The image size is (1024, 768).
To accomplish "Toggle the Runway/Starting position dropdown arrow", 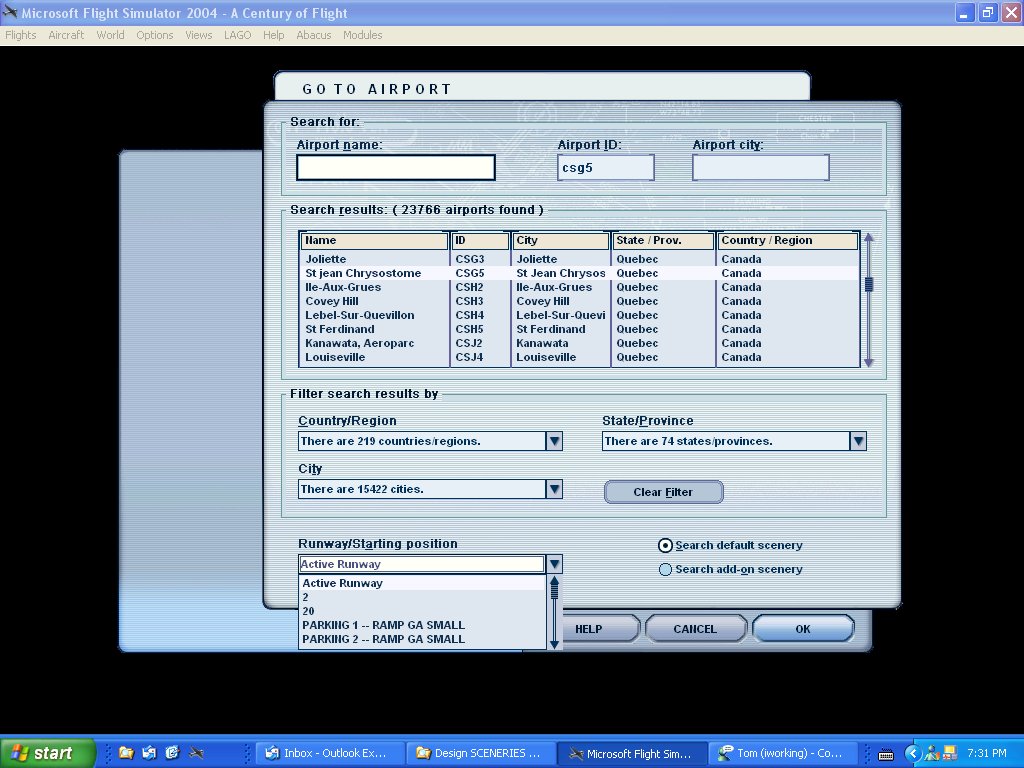I will [x=554, y=564].
